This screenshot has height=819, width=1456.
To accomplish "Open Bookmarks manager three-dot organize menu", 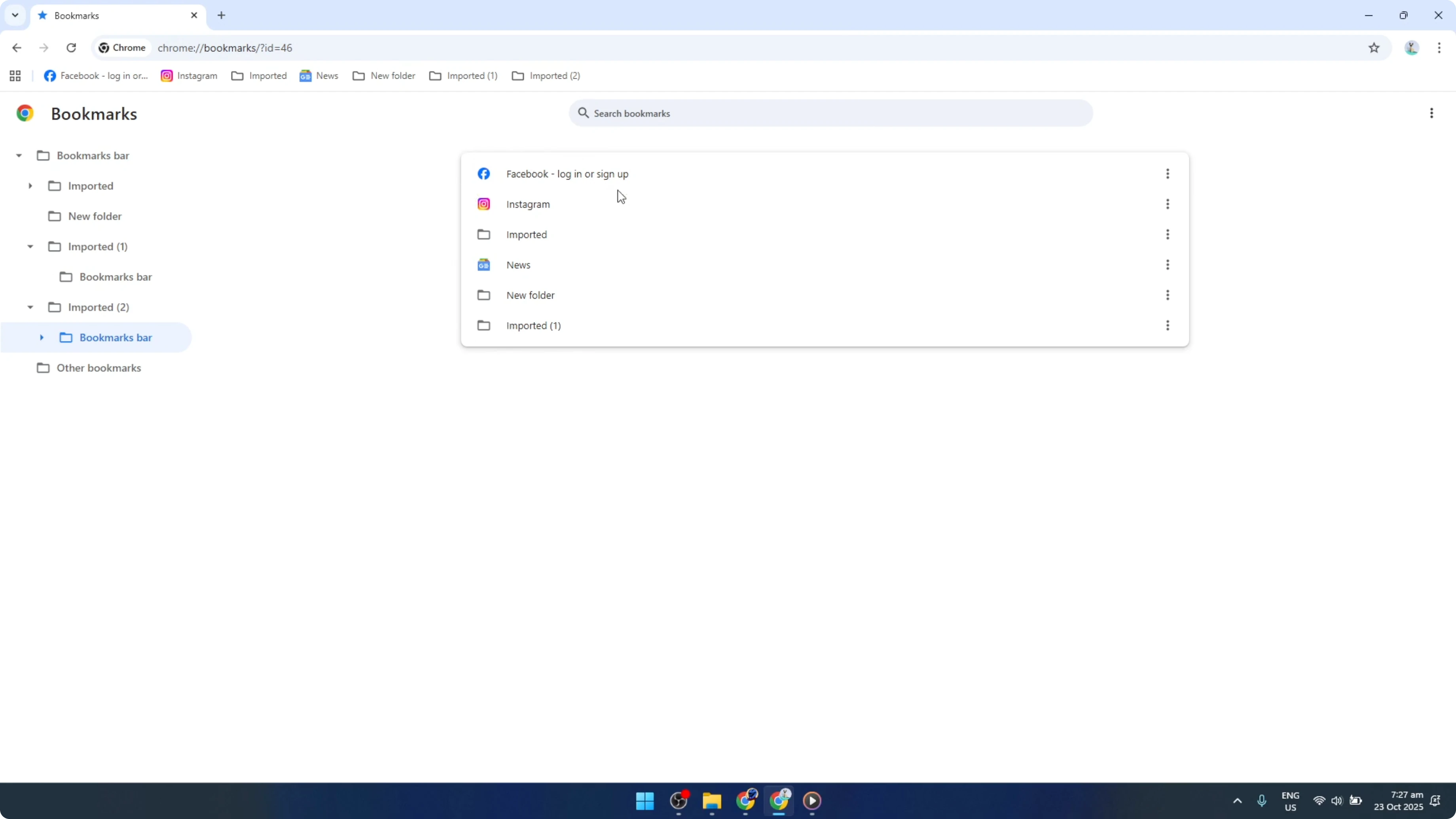I will coord(1432,113).
